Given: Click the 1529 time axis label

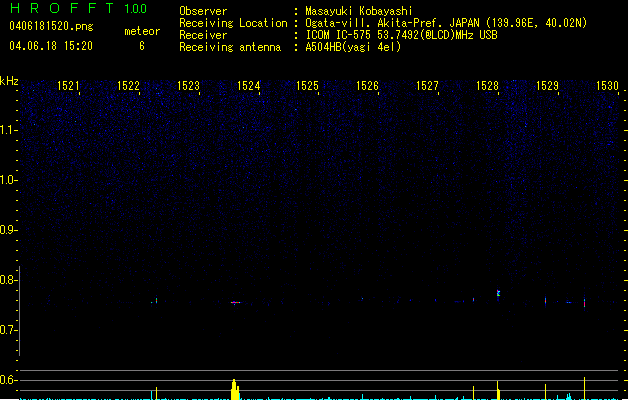Looking at the screenshot, I should pos(548,86).
